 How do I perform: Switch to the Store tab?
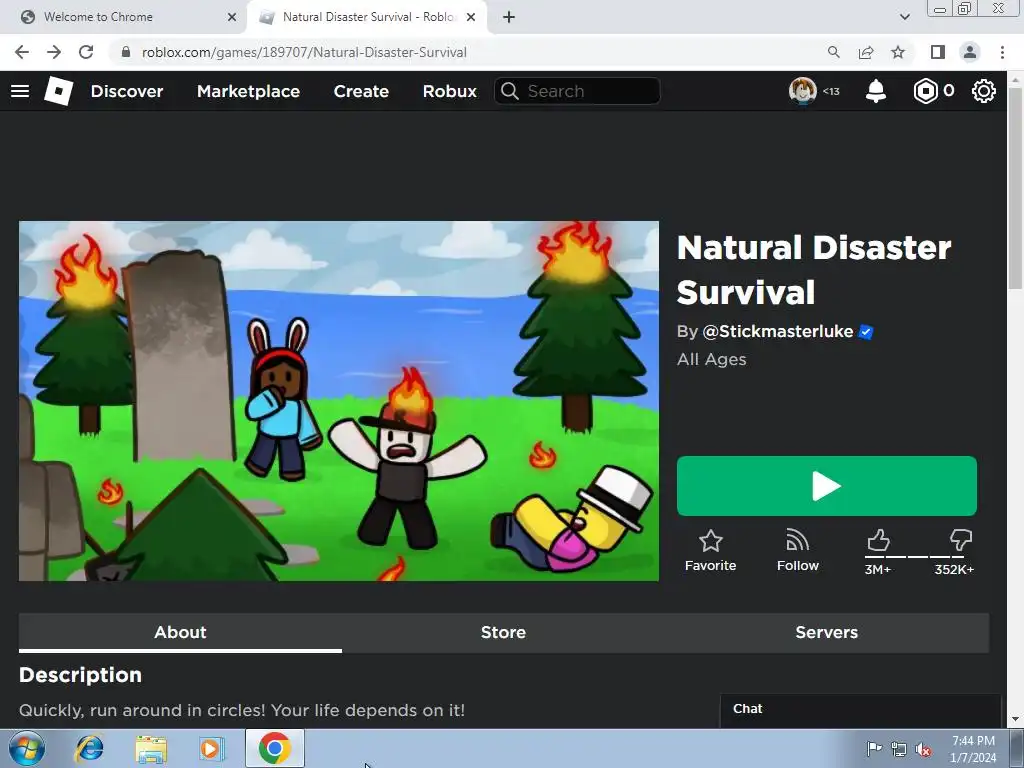click(x=503, y=632)
